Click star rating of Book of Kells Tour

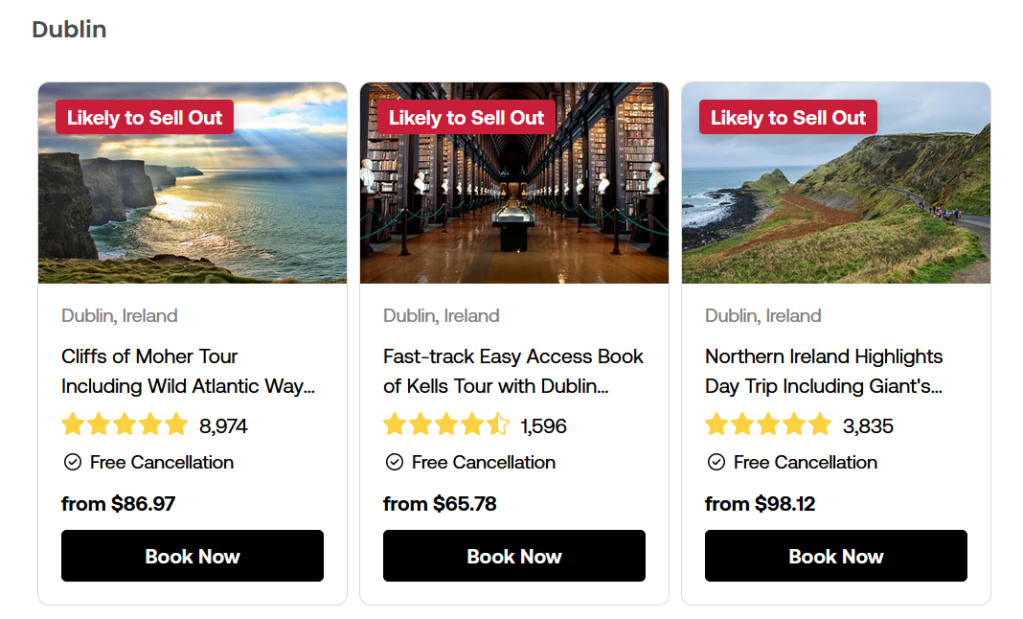point(446,425)
